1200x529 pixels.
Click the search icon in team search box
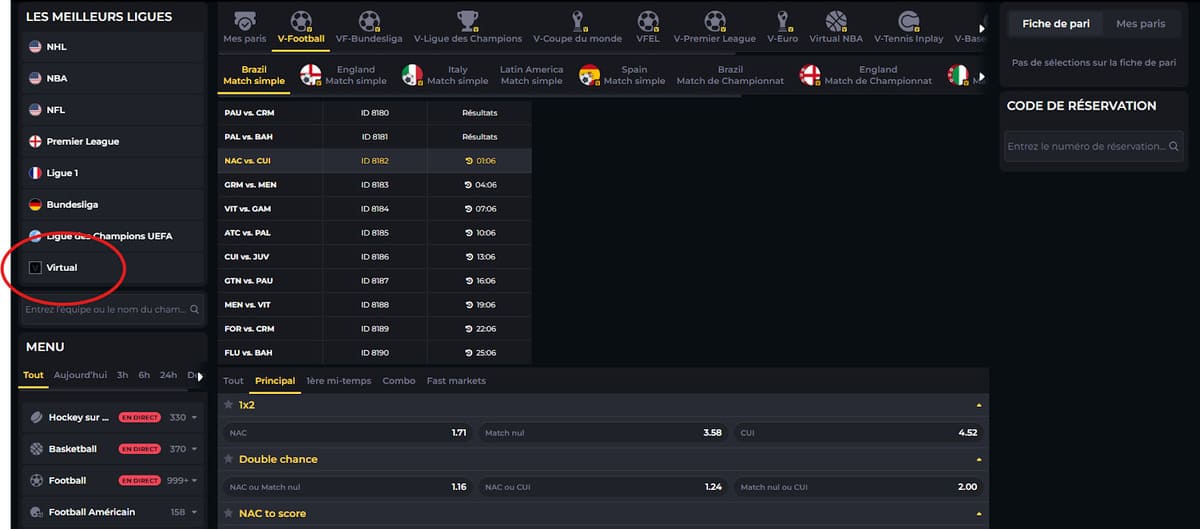pos(195,310)
